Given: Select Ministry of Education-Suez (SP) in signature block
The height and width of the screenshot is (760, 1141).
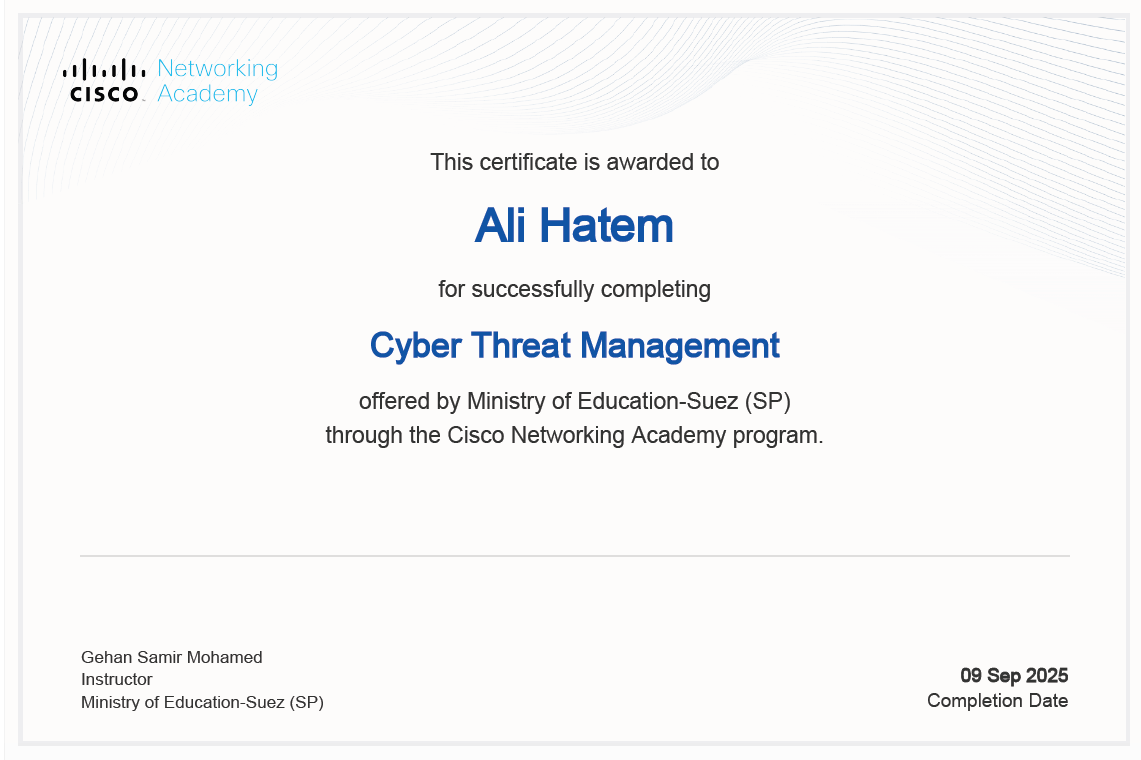Looking at the screenshot, I should (202, 702).
